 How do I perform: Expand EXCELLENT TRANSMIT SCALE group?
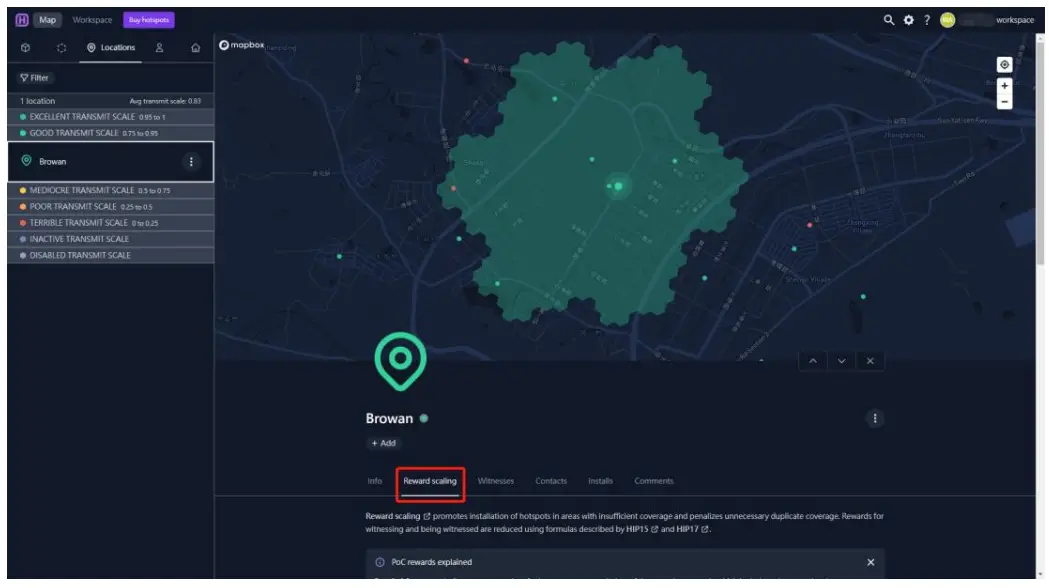tap(110, 116)
